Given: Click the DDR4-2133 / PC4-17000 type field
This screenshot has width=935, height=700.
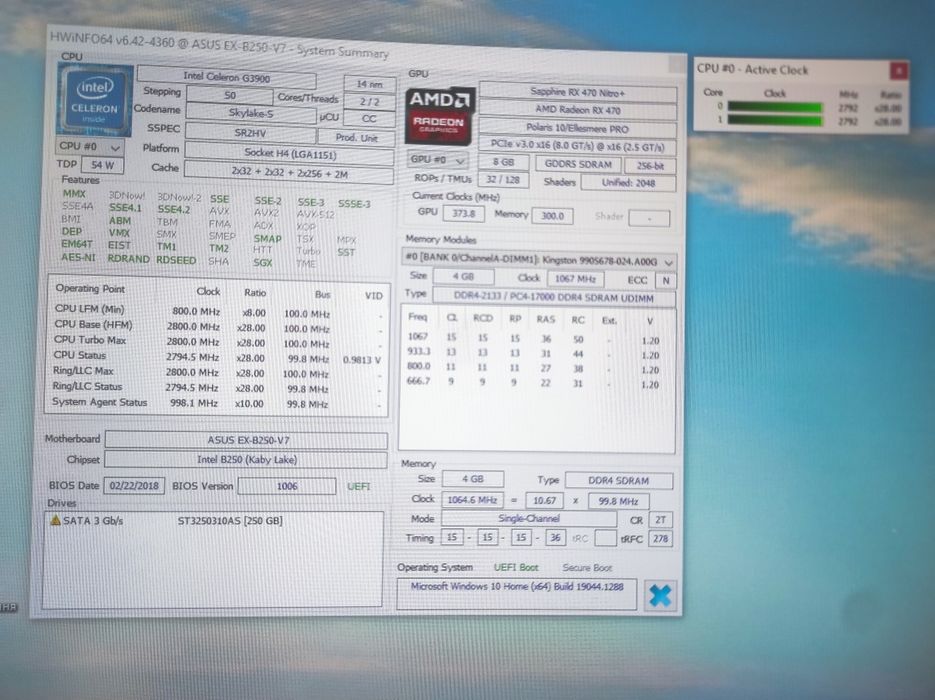Looking at the screenshot, I should (x=554, y=297).
